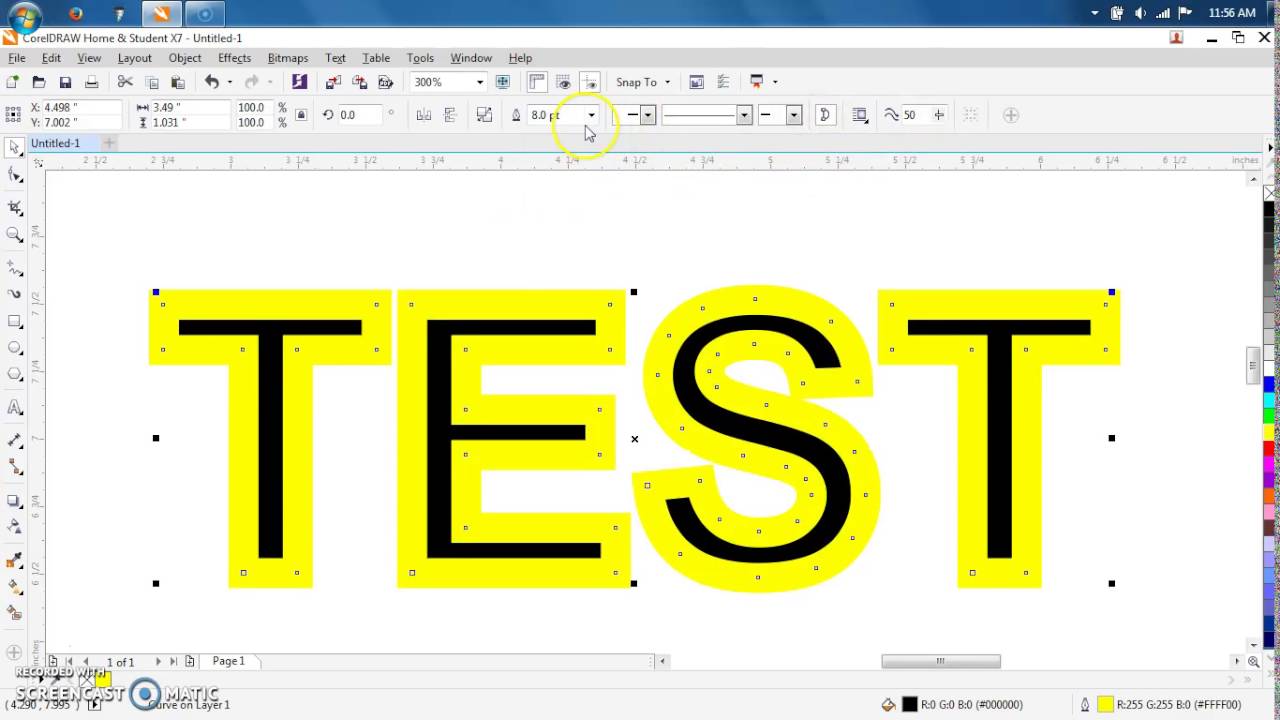
Task: Open the Edit menu
Action: pyautogui.click(x=51, y=58)
